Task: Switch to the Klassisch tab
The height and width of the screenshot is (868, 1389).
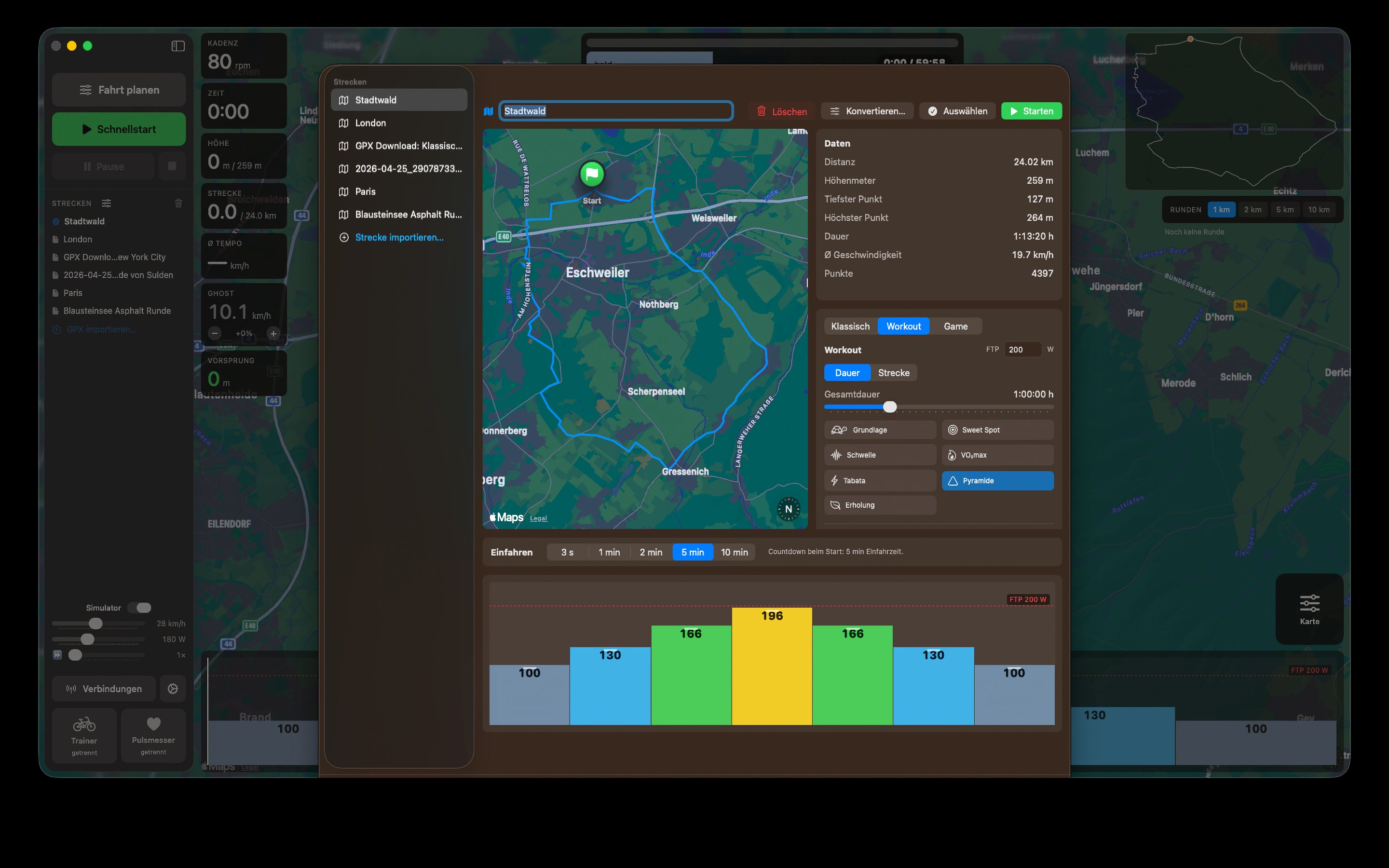Action: coord(850,326)
